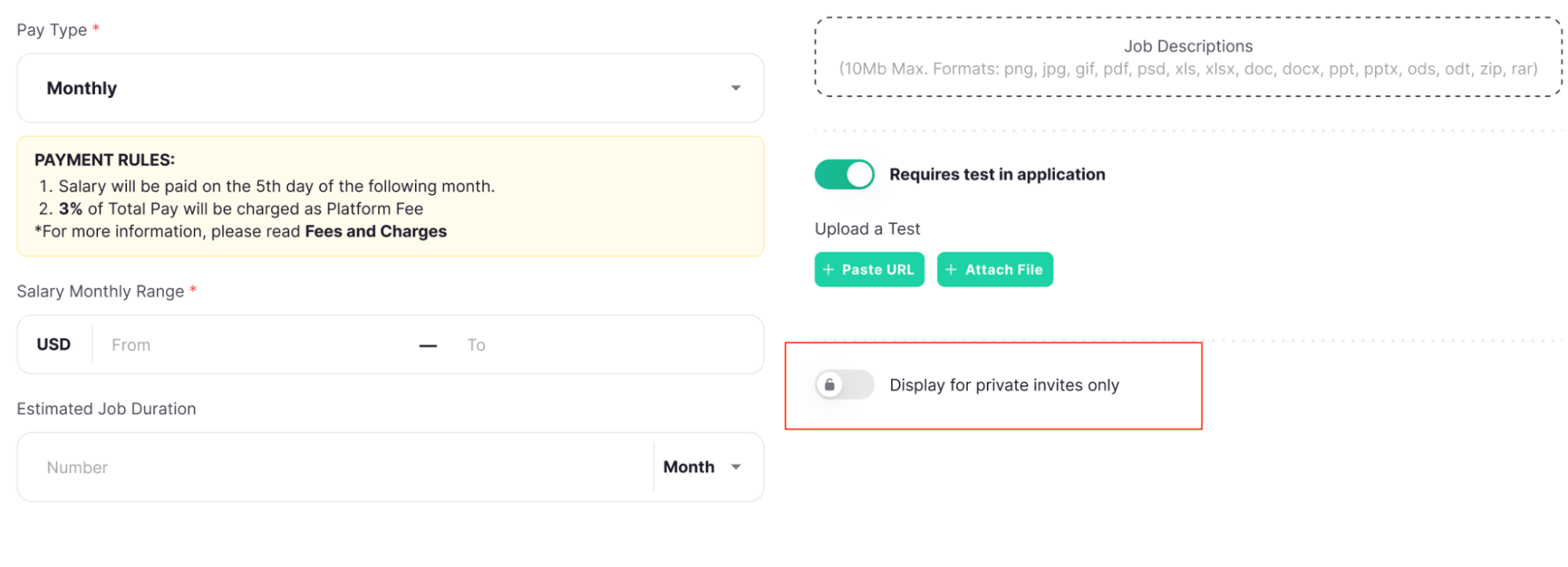Click the Display for private invites label
Screen dimensions: 1568x567
point(1004,385)
